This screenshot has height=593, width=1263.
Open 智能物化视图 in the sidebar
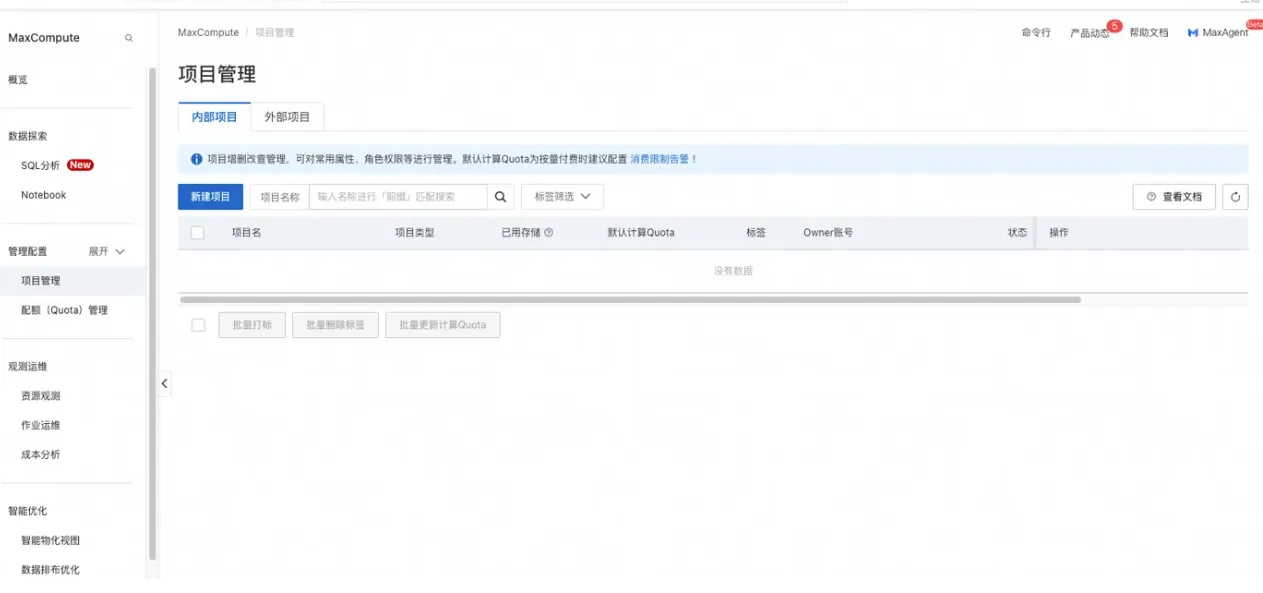click(50, 541)
